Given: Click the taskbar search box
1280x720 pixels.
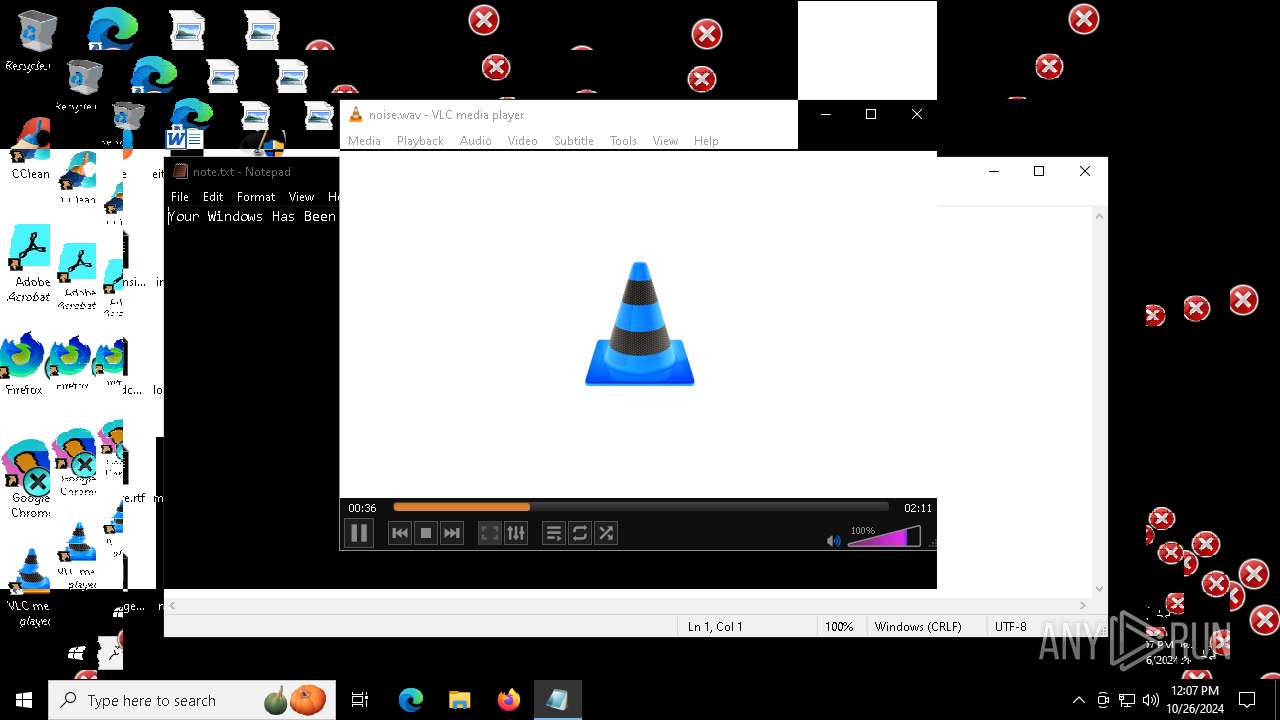Looking at the screenshot, I should tap(191, 700).
